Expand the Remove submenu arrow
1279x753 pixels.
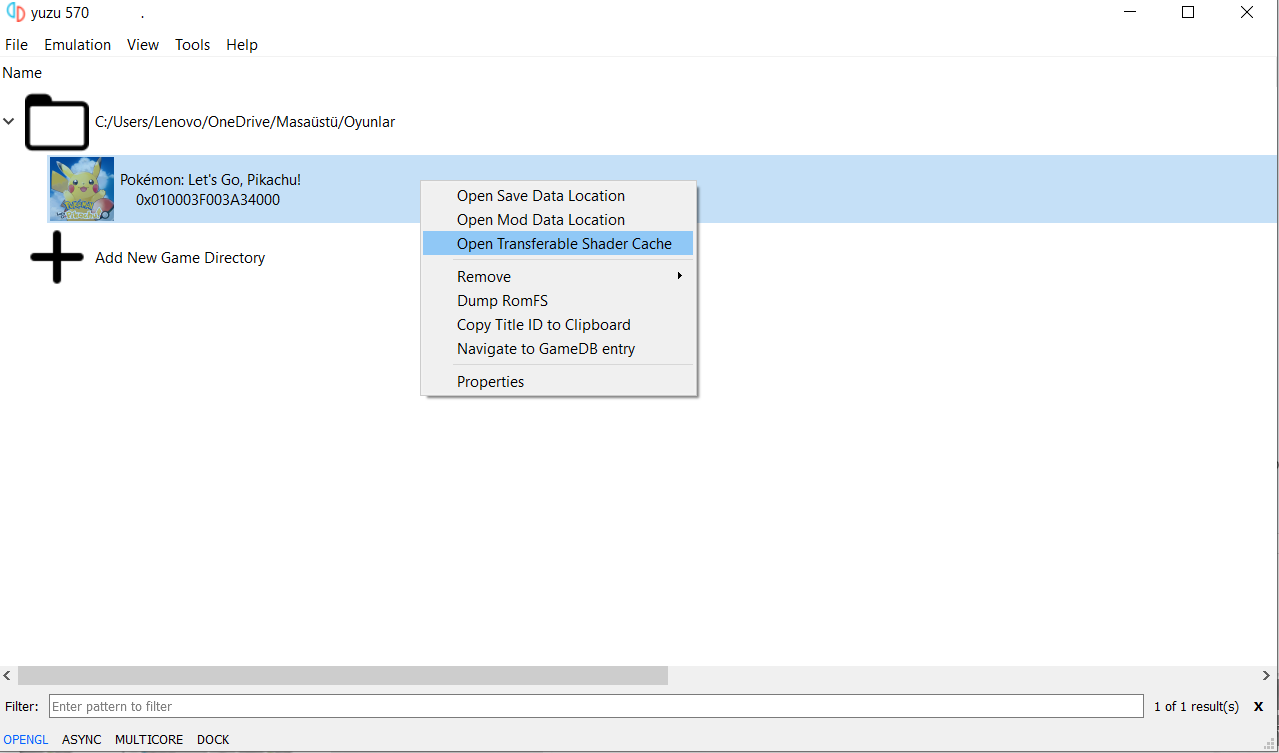[680, 276]
